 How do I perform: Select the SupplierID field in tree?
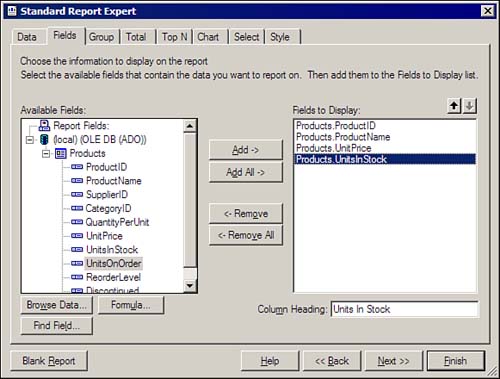click(x=107, y=194)
